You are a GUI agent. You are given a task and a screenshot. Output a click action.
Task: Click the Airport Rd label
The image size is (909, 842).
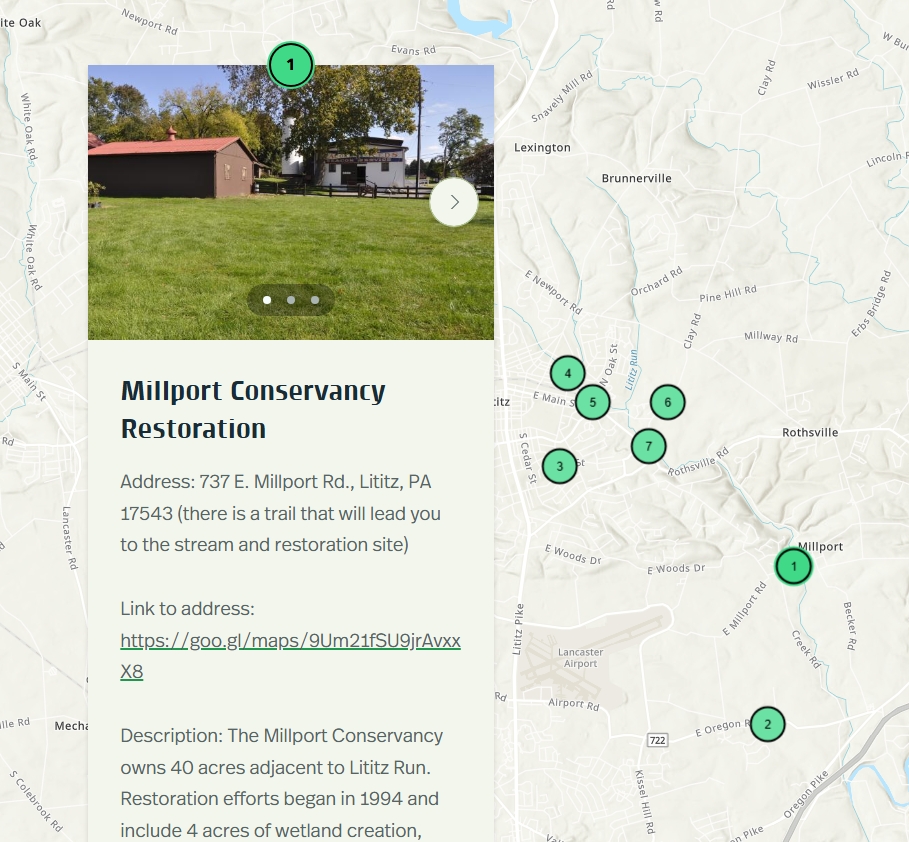point(574,704)
